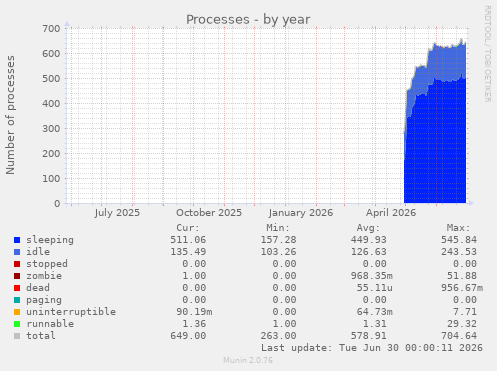Click the 100 y-axis tick label
Screen dimensions: 497x371
[51, 179]
